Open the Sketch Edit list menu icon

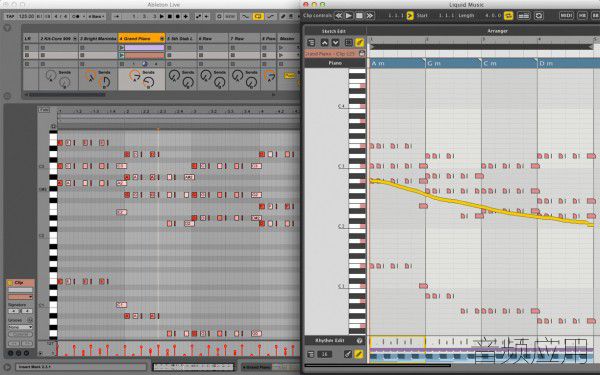[311, 42]
